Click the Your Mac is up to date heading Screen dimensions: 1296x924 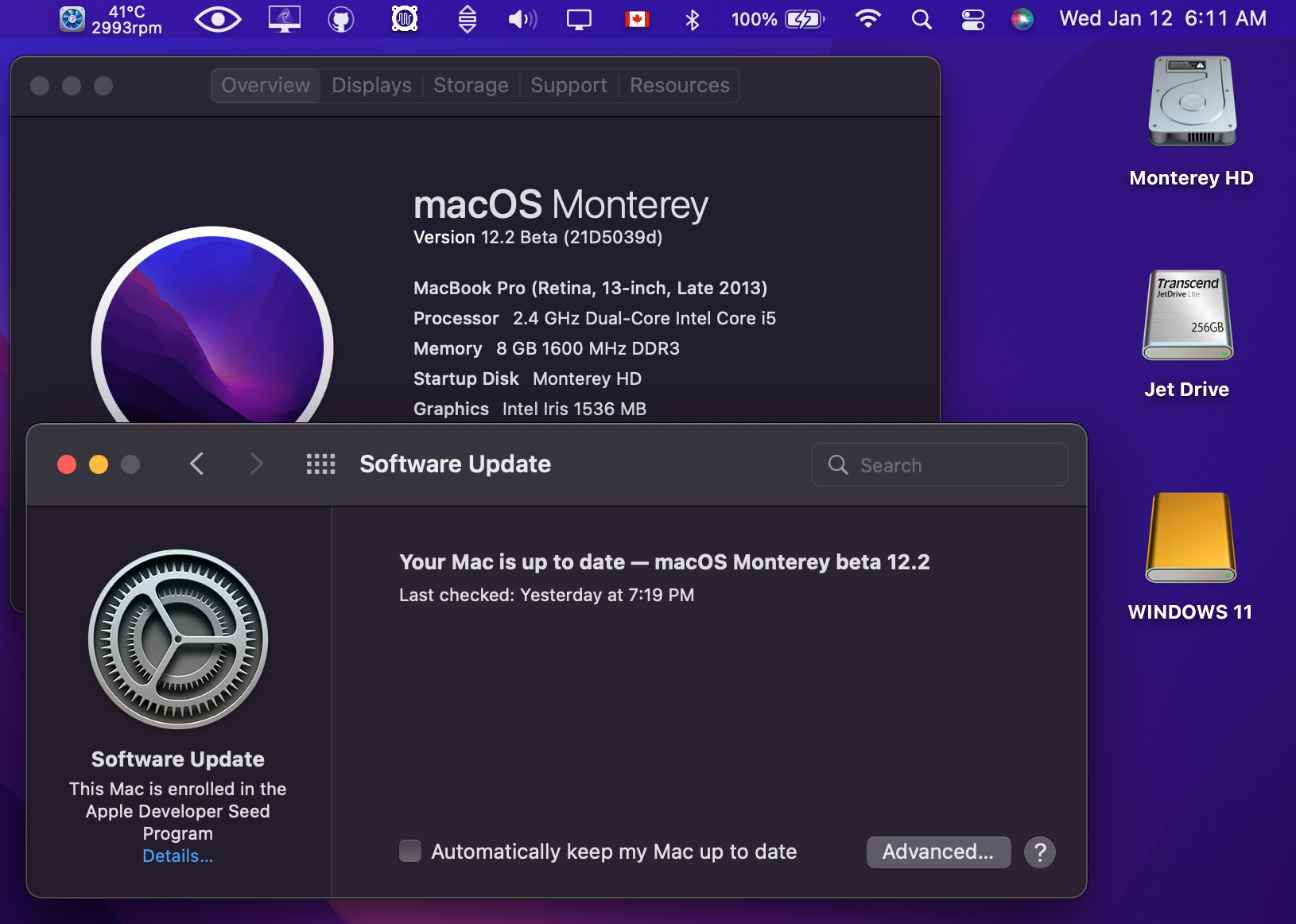664,562
